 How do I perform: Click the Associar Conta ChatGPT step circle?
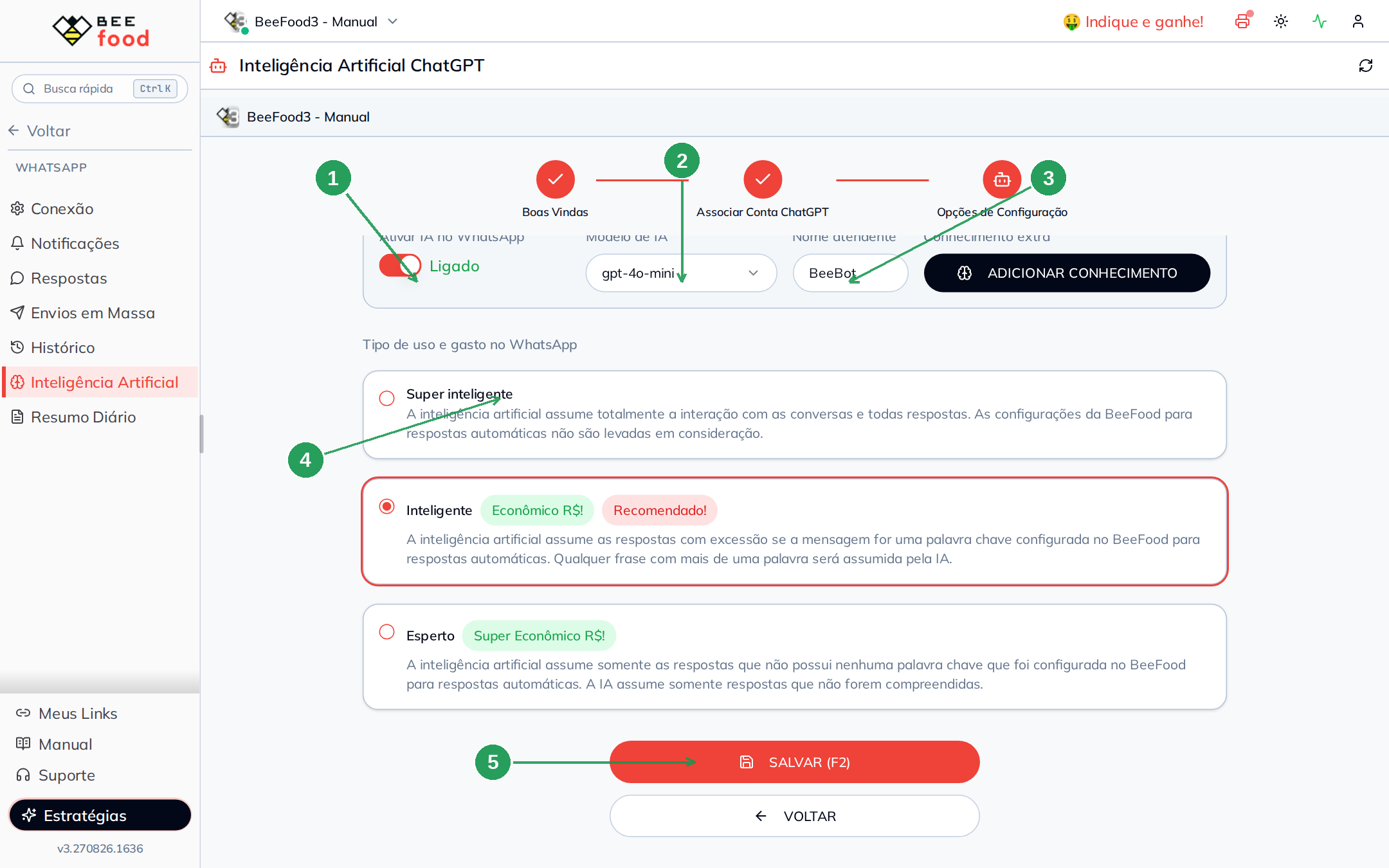coord(763,179)
